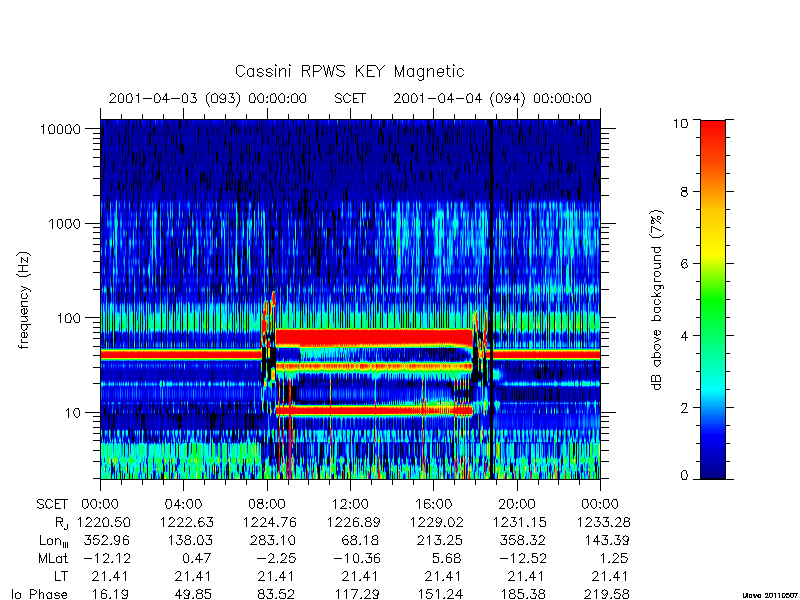Screen dimensions: 800x600
Task: Click the longitude value 213.25
Action: pos(440,540)
